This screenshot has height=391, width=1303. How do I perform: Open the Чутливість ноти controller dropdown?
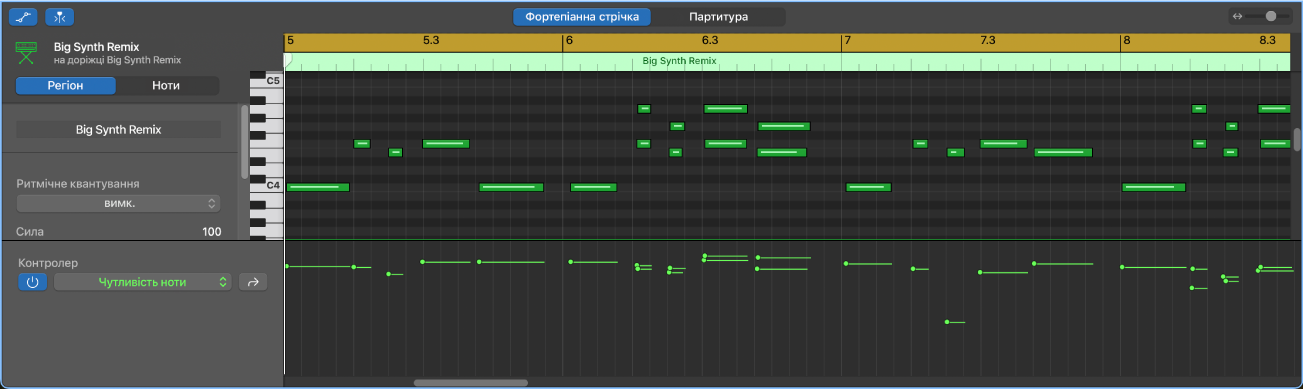click(142, 282)
